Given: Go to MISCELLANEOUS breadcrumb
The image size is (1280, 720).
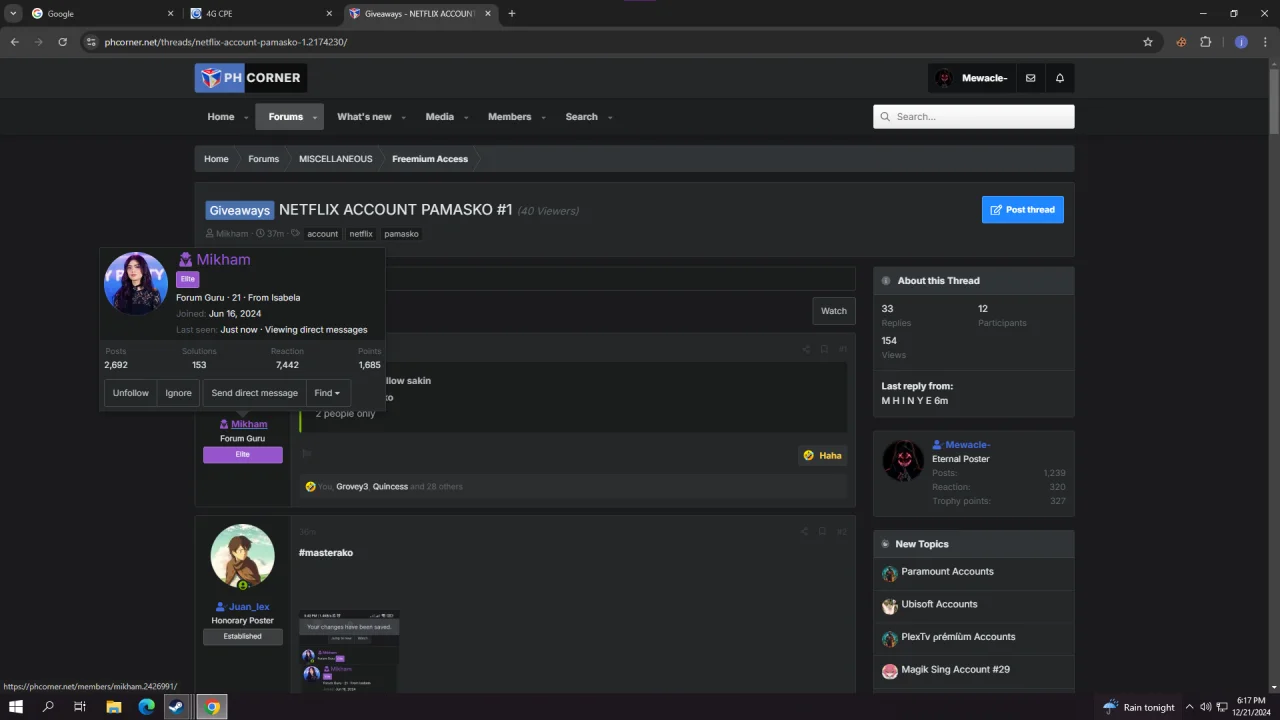Looking at the screenshot, I should click(x=336, y=159).
